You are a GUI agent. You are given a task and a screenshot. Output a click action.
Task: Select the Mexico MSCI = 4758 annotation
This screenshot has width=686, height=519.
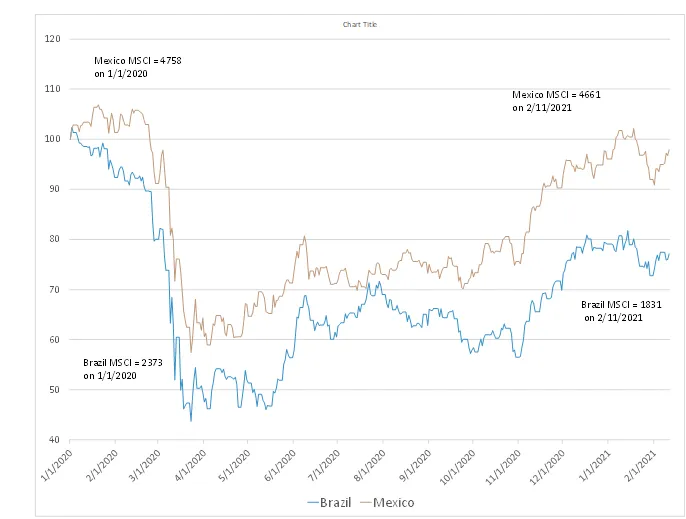138,67
